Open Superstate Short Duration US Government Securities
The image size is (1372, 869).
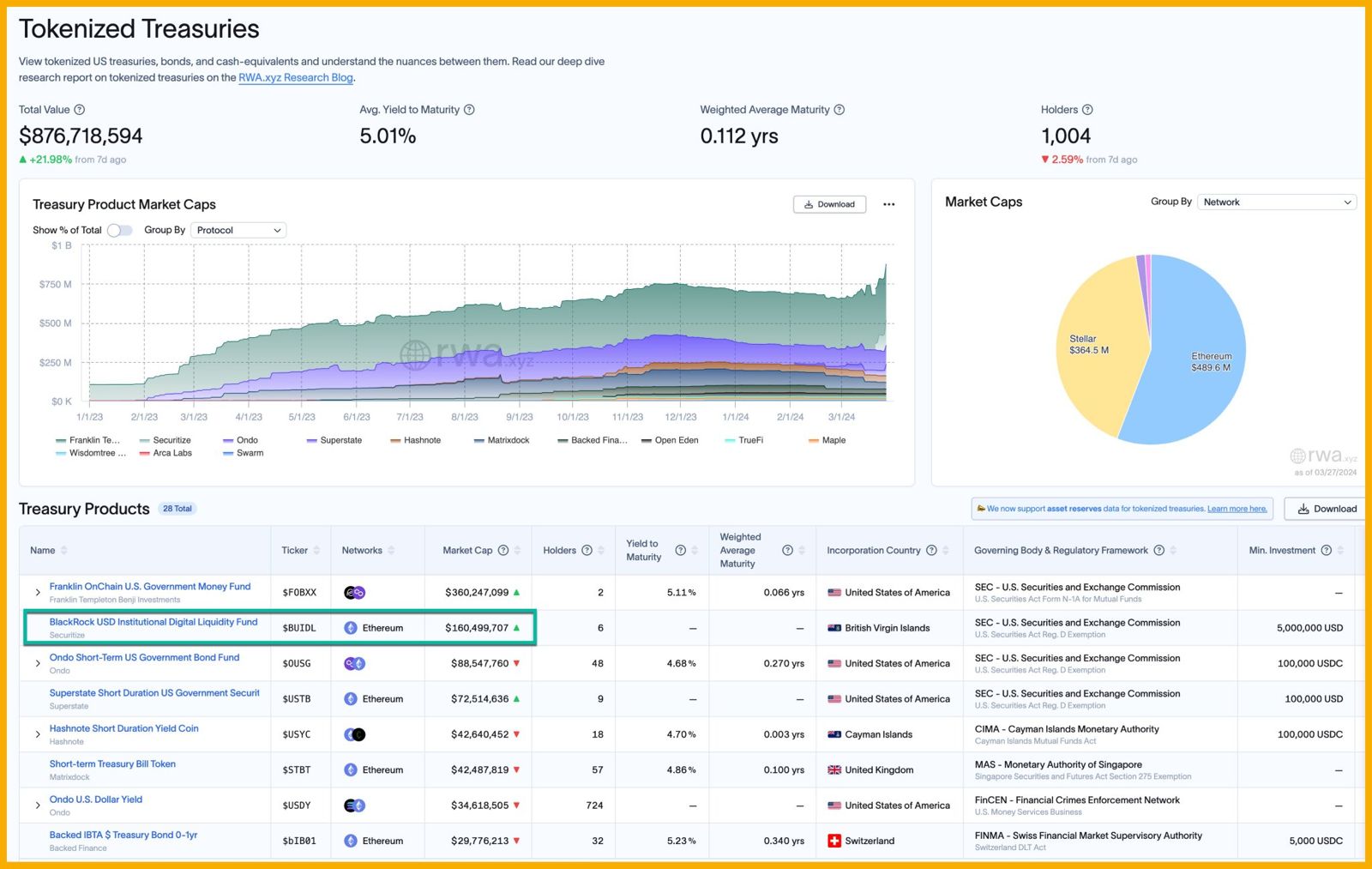(154, 693)
